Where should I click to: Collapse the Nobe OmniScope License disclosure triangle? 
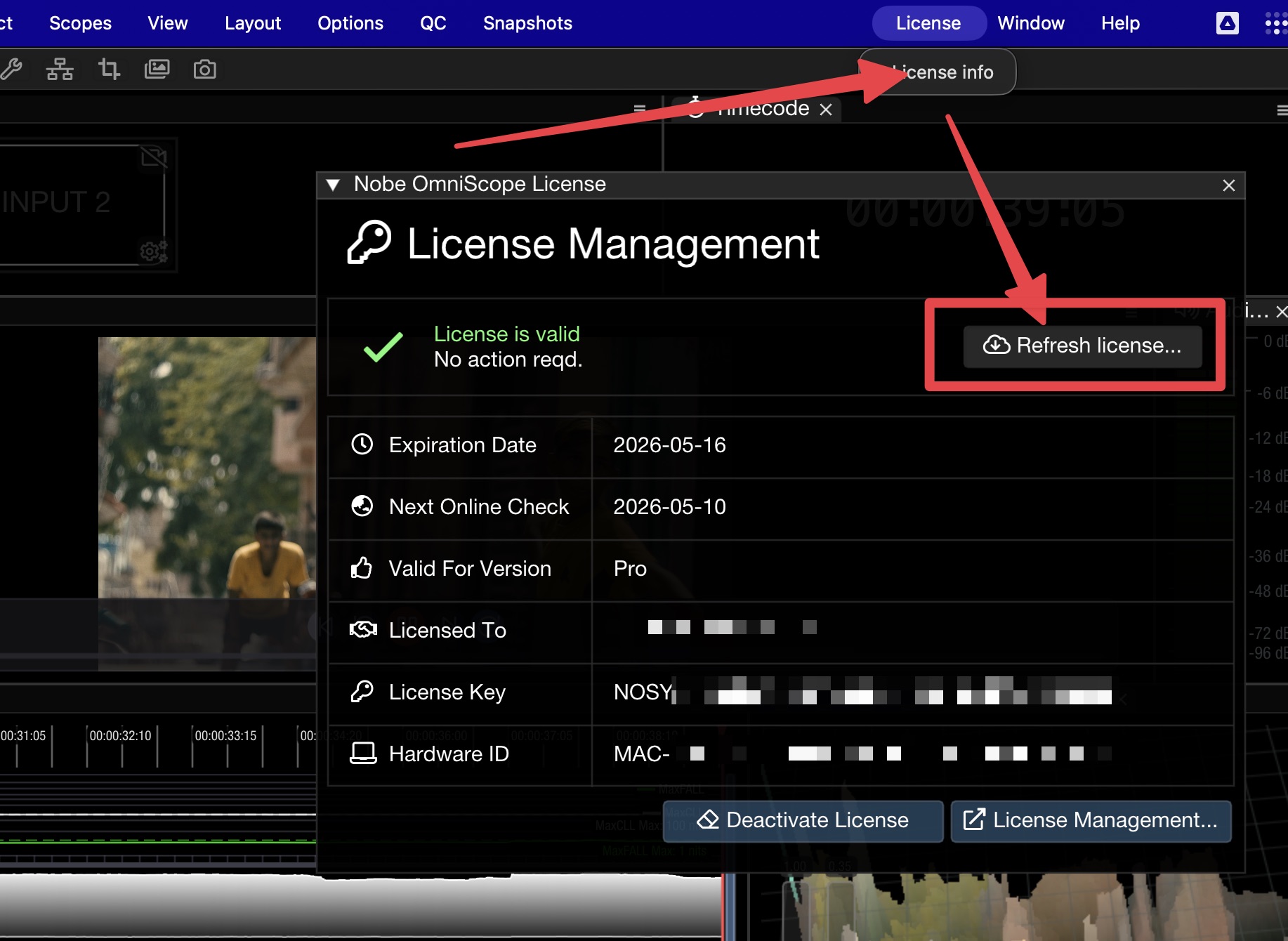333,185
